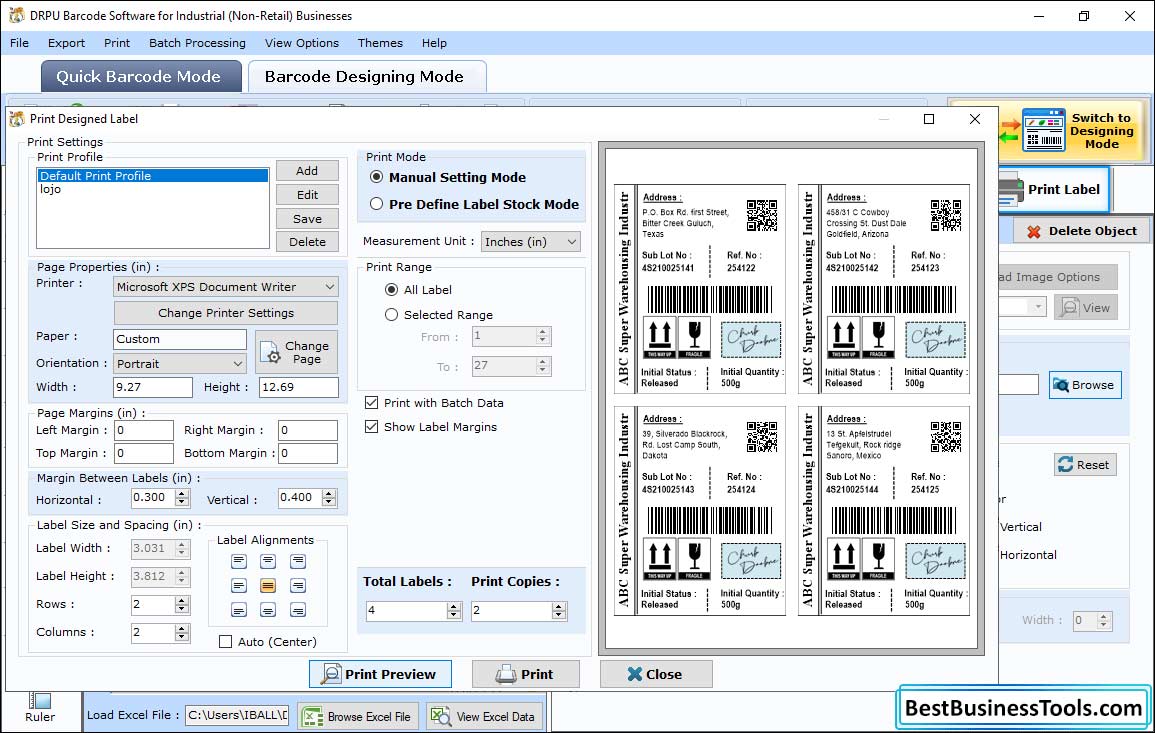Image resolution: width=1155 pixels, height=733 pixels.
Task: Click Switch to Designing Mode icon
Action: [1043, 130]
